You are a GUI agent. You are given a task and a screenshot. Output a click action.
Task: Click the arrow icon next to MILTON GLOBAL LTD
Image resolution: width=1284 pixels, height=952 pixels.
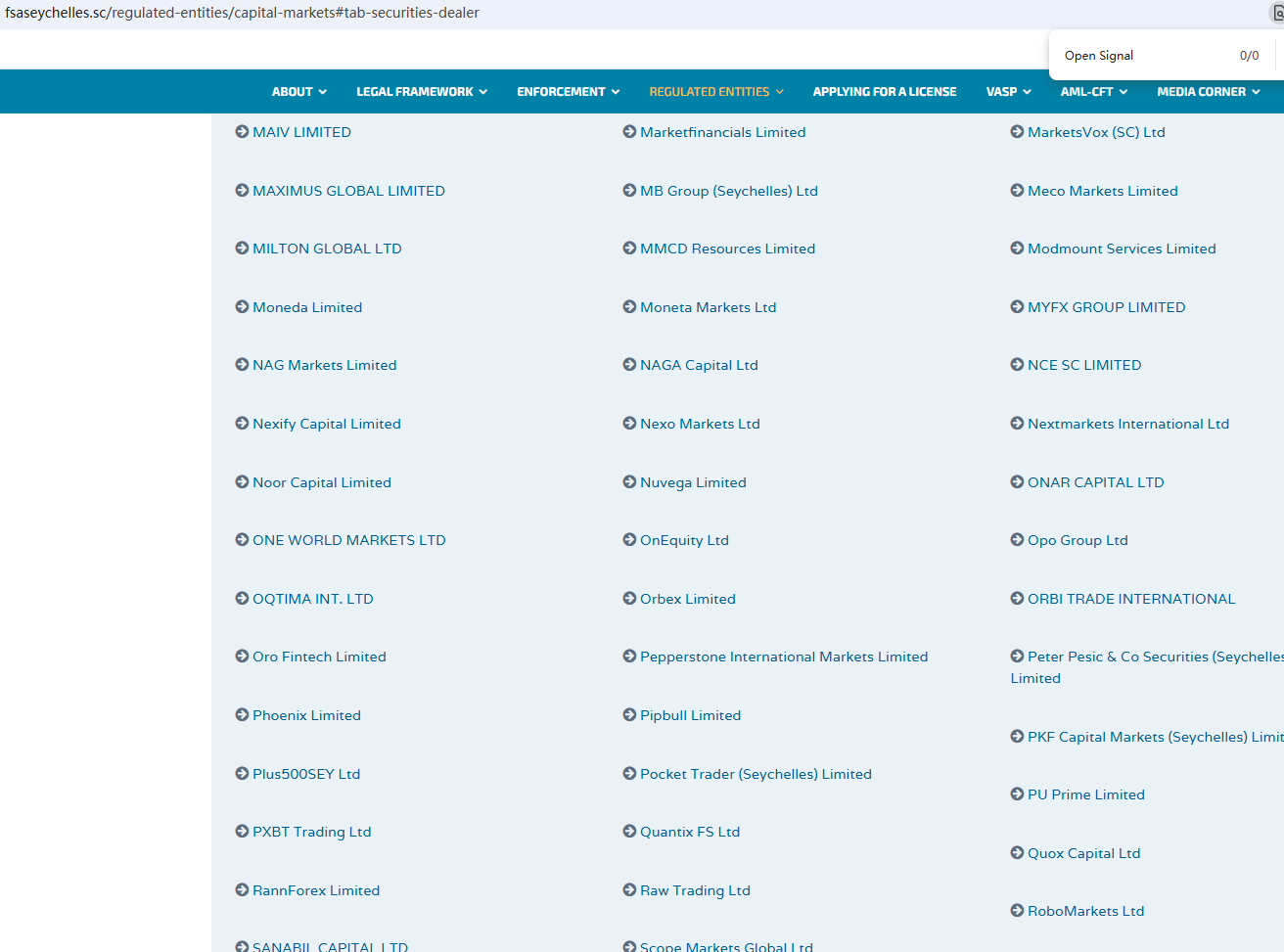(242, 249)
